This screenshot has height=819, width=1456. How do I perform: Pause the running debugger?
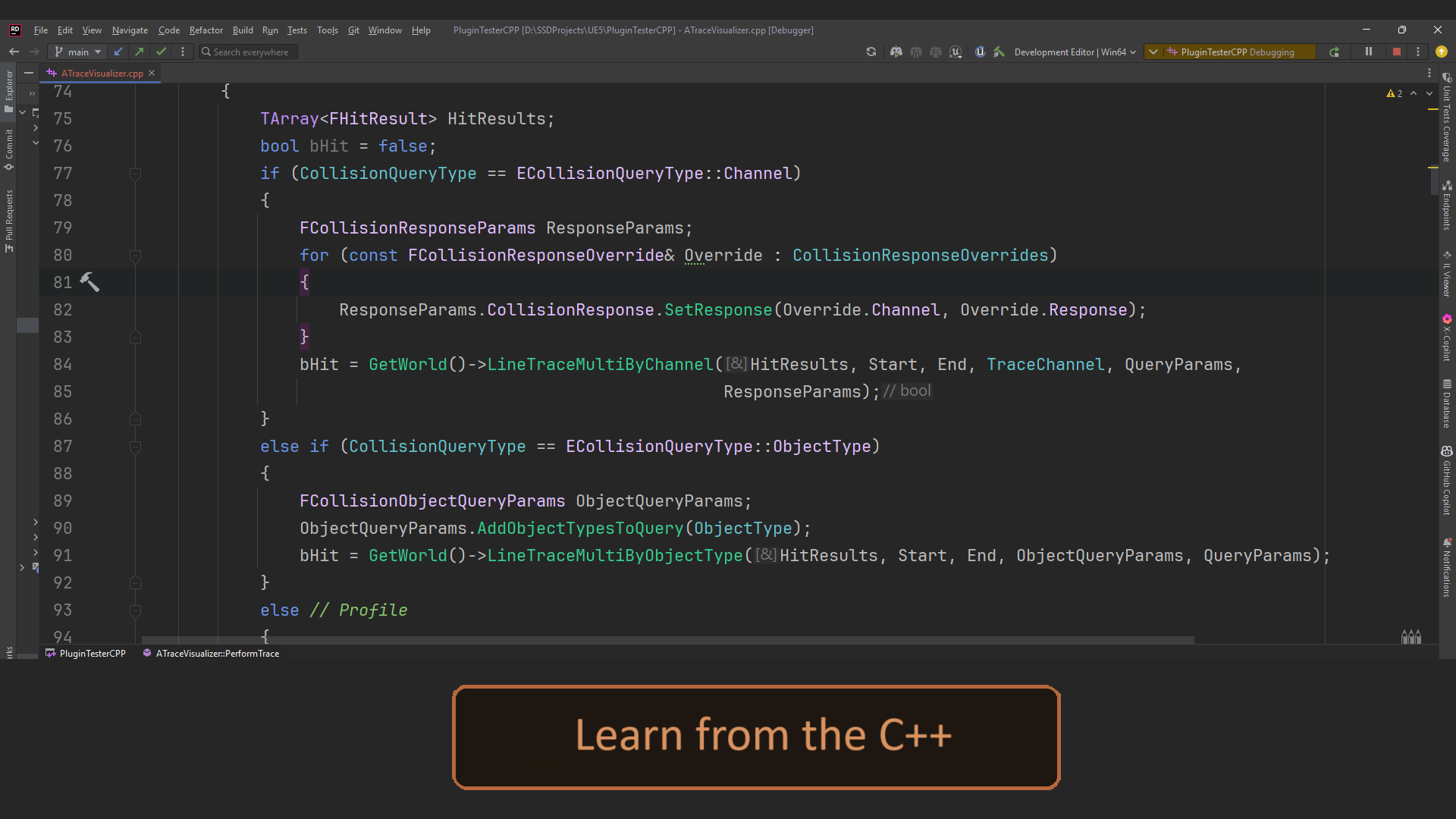[1368, 52]
